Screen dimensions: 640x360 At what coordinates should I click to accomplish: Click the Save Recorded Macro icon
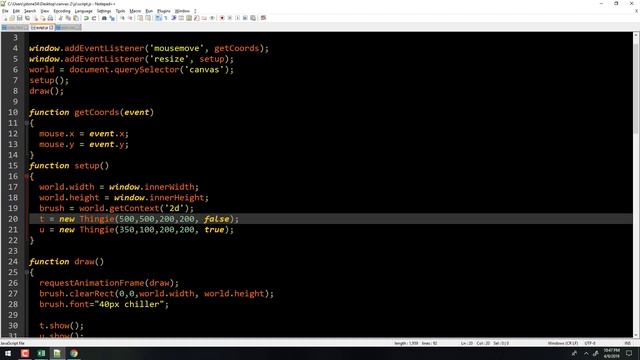[x=253, y=18]
